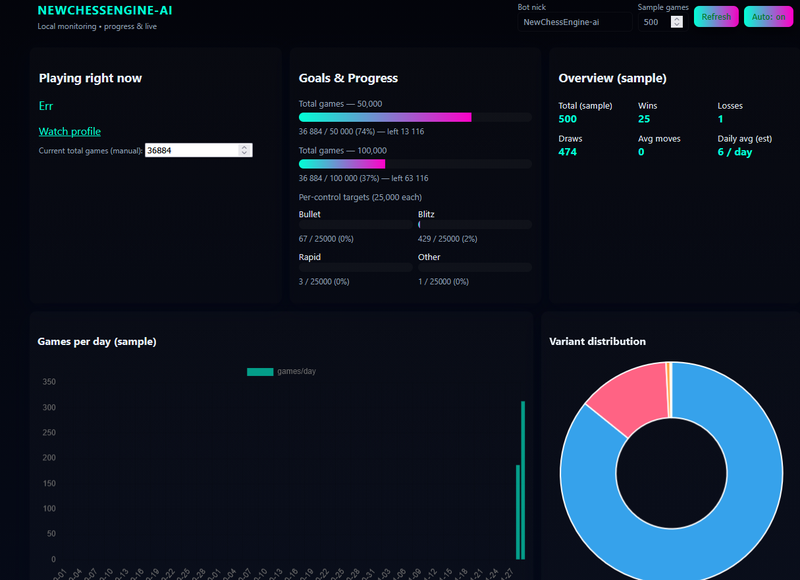800x580 pixels.
Task: Toggle the games/day legend swatch
Action: tap(260, 372)
